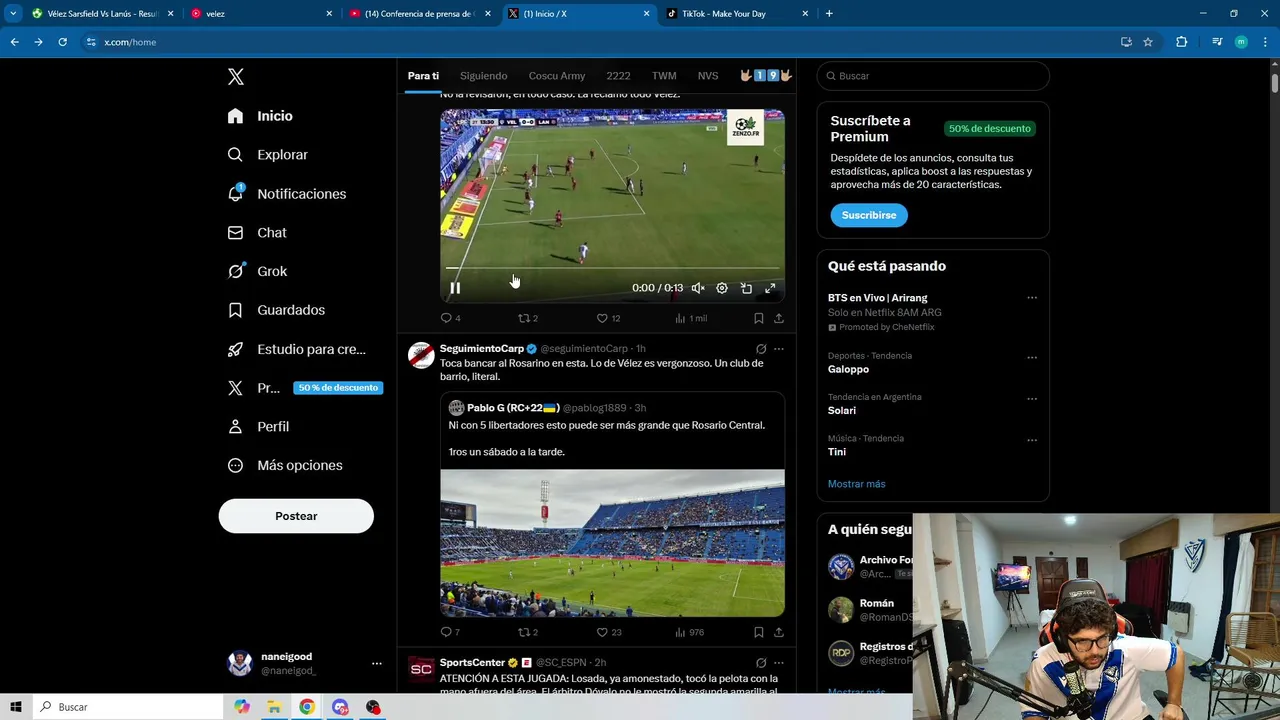Open stadium photo in quoted post
Viewport: 1280px width, 720px height.
612,543
